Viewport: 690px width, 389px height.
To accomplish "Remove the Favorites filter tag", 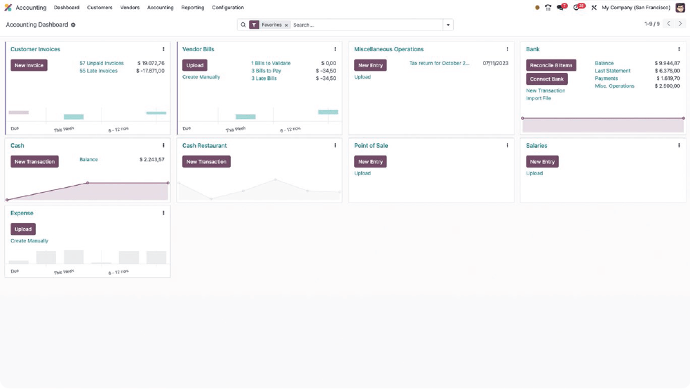I will tap(286, 25).
